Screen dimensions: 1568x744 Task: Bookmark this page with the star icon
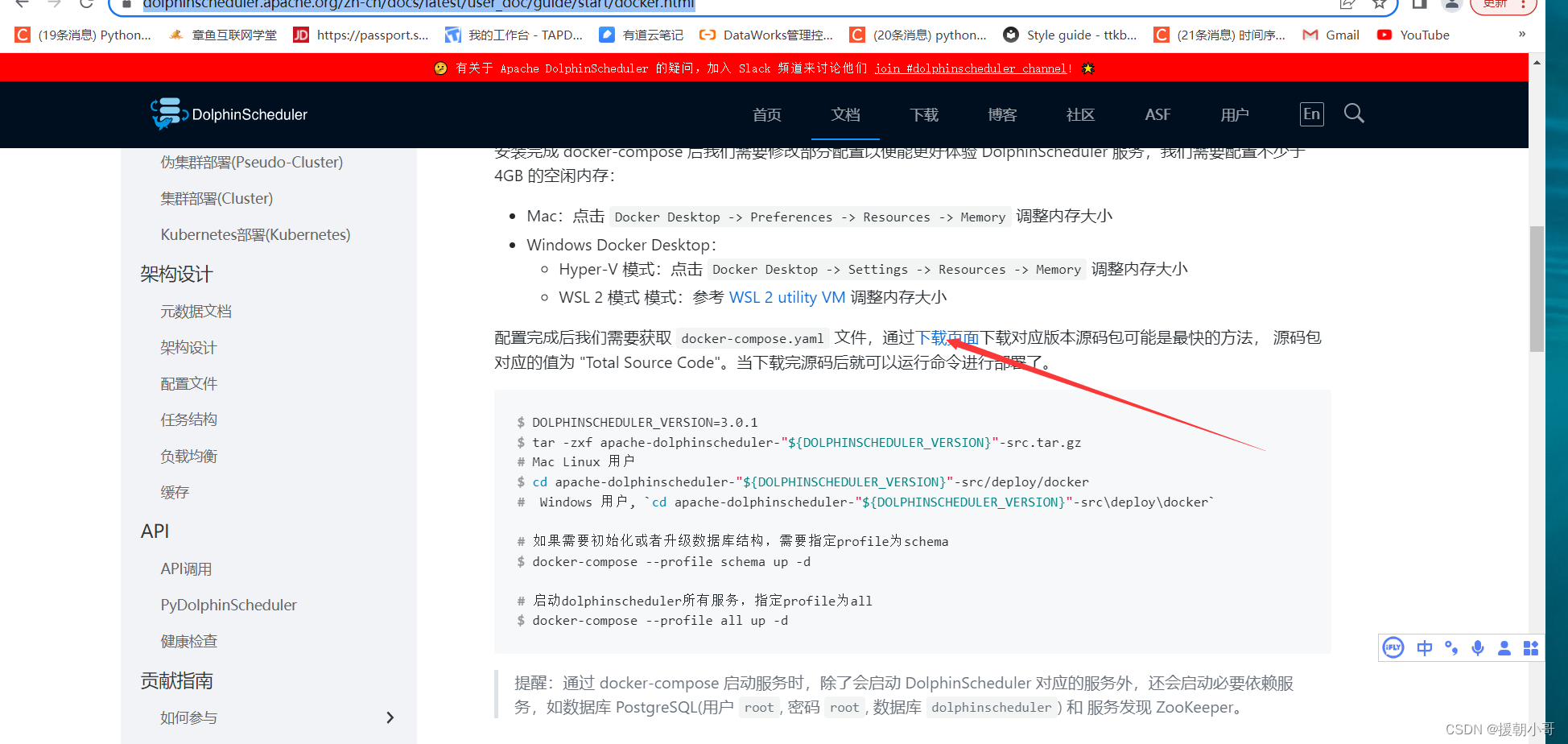pyautogui.click(x=1379, y=4)
